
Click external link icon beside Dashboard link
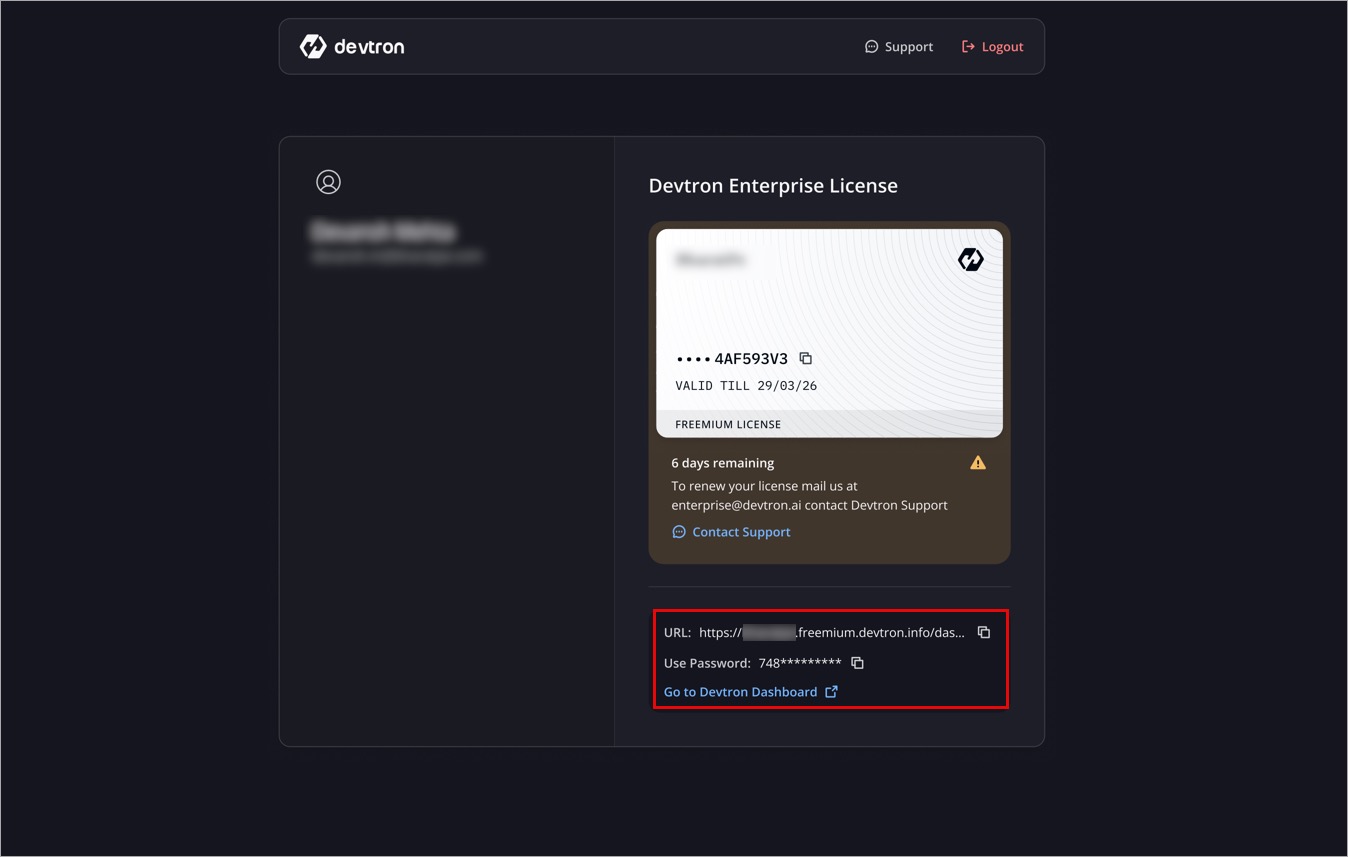(x=831, y=692)
